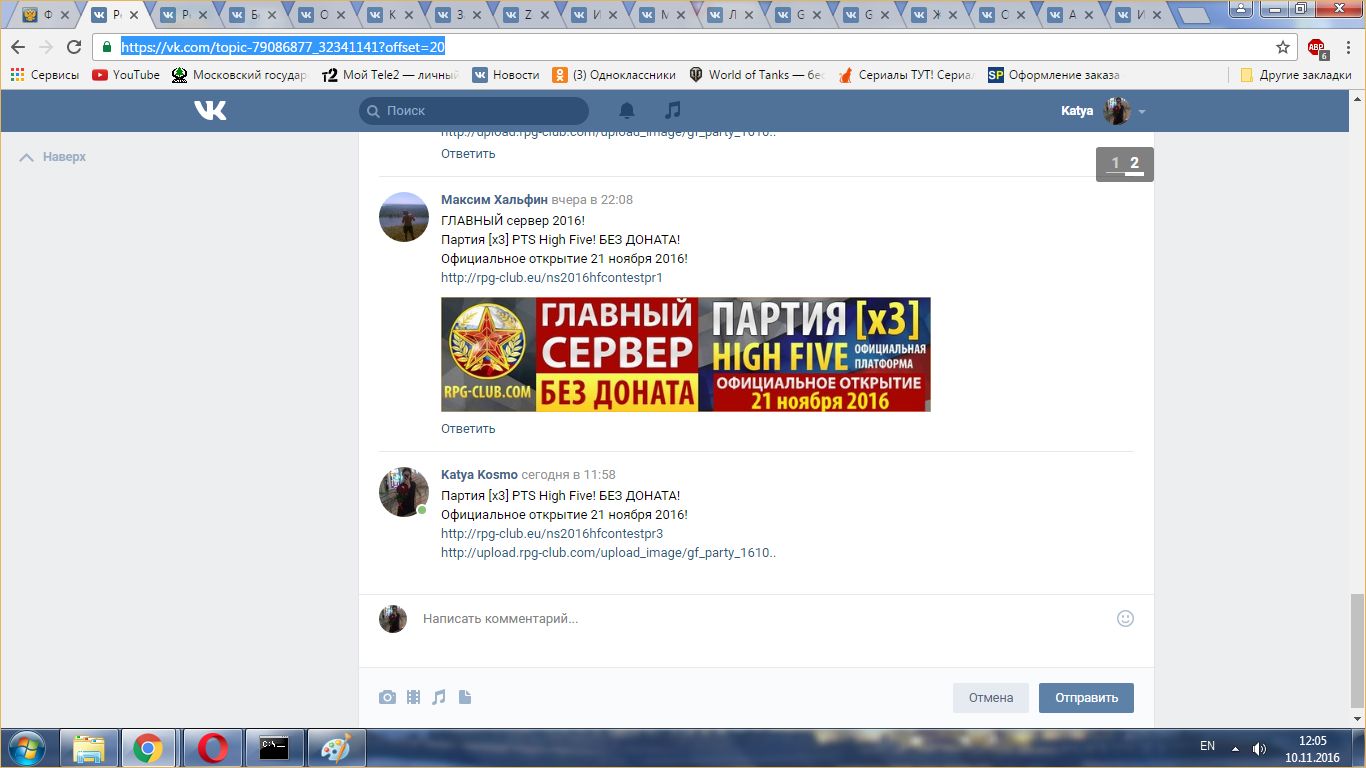Launch Opera from the taskbar
Image resolution: width=1366 pixels, height=768 pixels.
pyautogui.click(x=212, y=748)
